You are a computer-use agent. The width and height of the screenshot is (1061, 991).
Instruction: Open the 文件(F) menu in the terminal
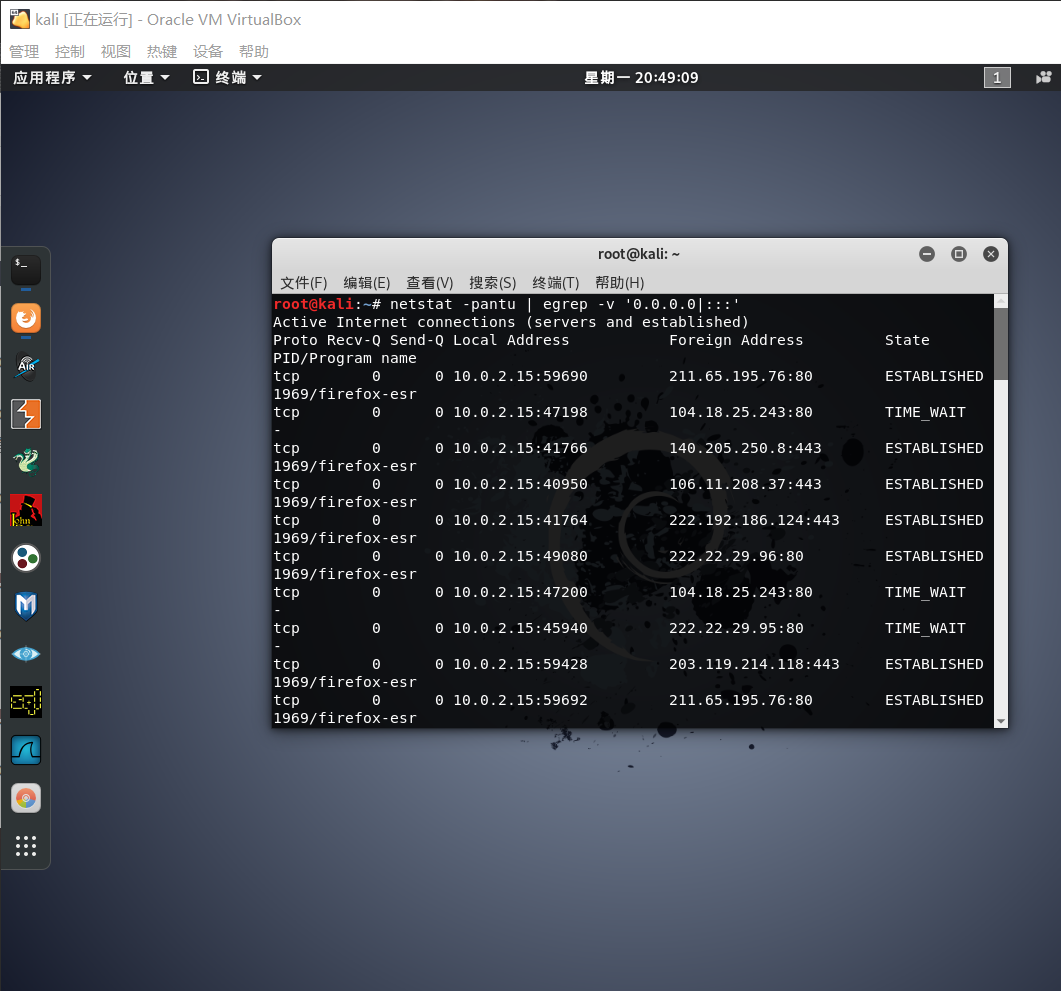[302, 283]
